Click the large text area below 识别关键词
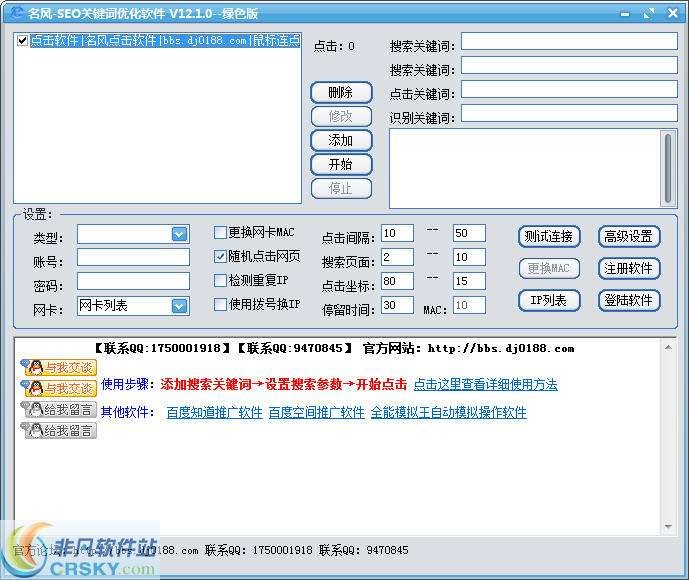The width and height of the screenshot is (689, 580). pyautogui.click(x=525, y=168)
